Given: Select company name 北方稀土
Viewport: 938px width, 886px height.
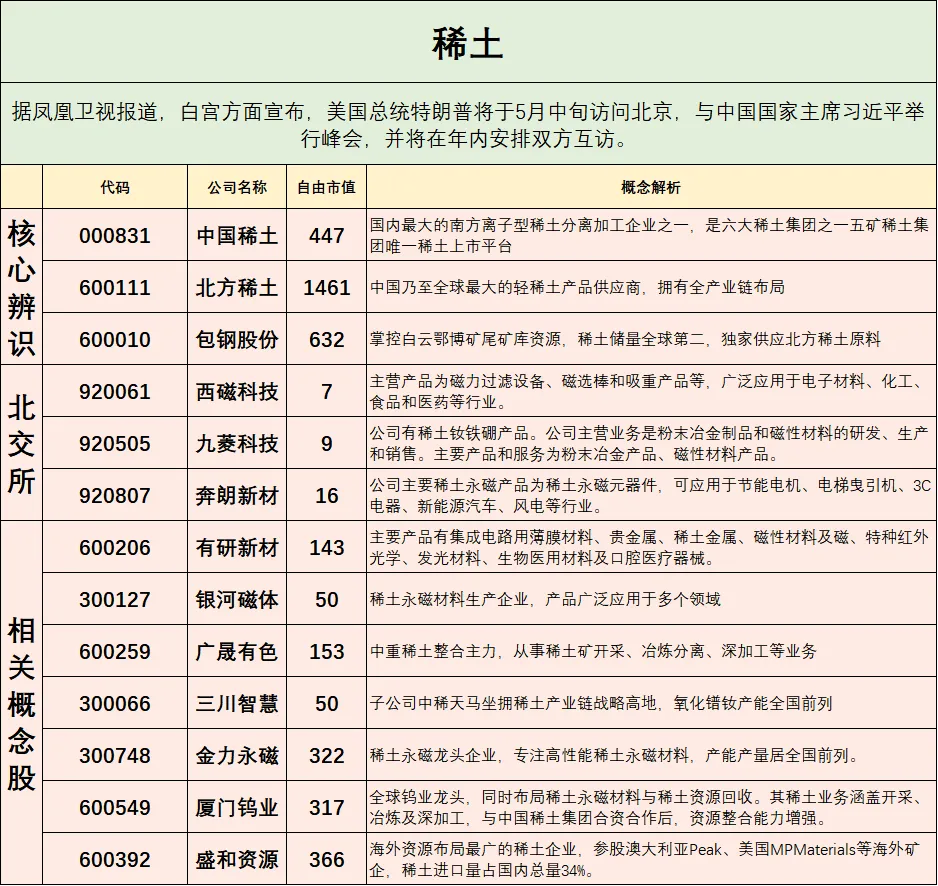Looking at the screenshot, I should (x=237, y=288).
